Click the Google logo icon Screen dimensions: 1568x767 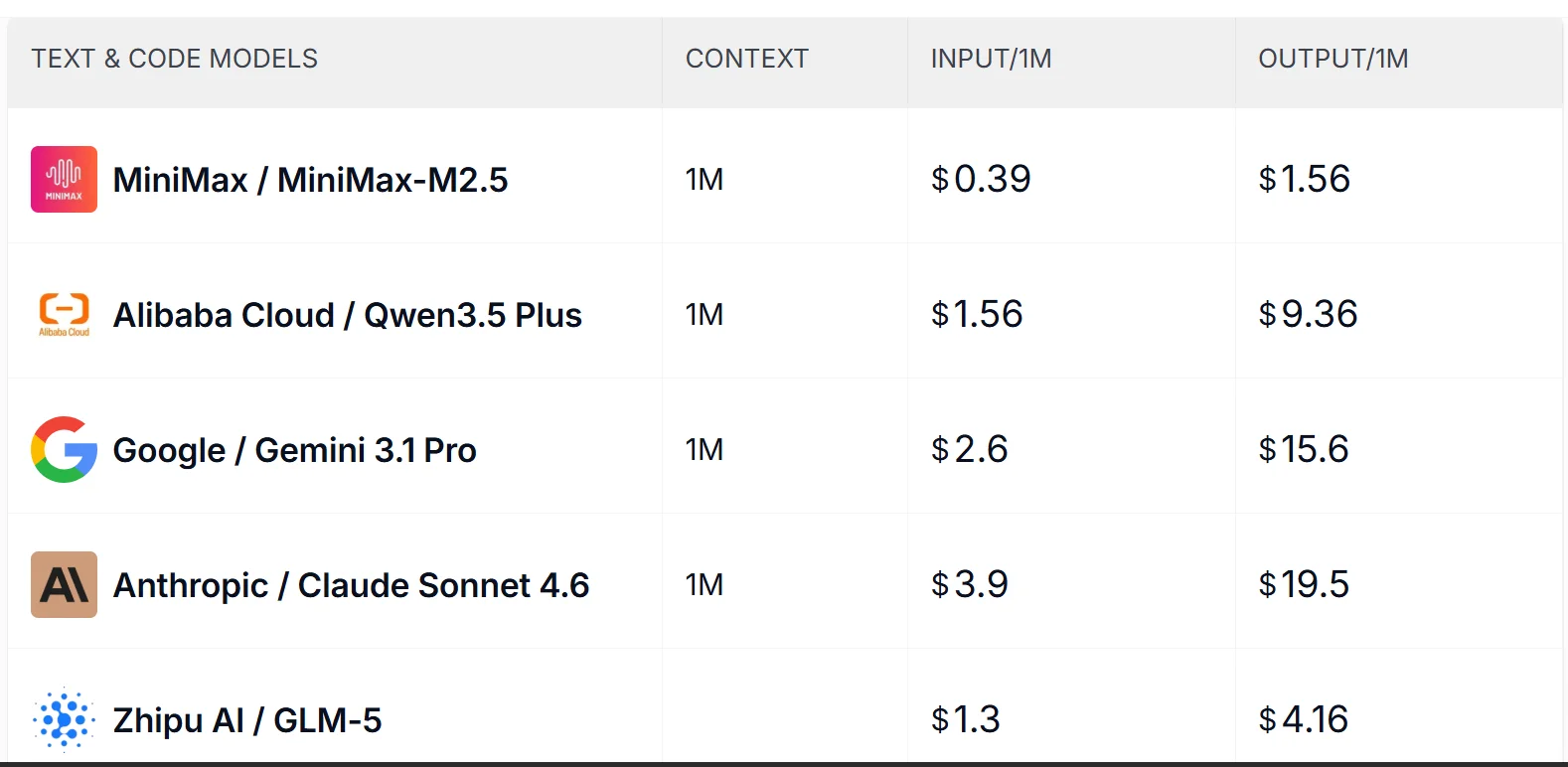64,449
